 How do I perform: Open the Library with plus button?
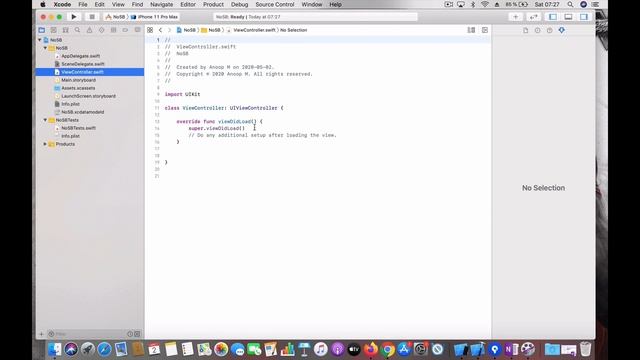[516, 17]
